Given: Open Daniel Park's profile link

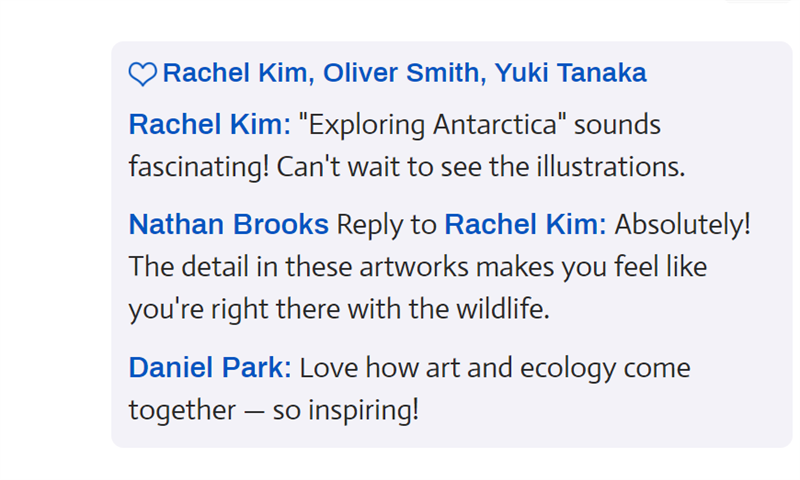Looking at the screenshot, I should click(206, 368).
